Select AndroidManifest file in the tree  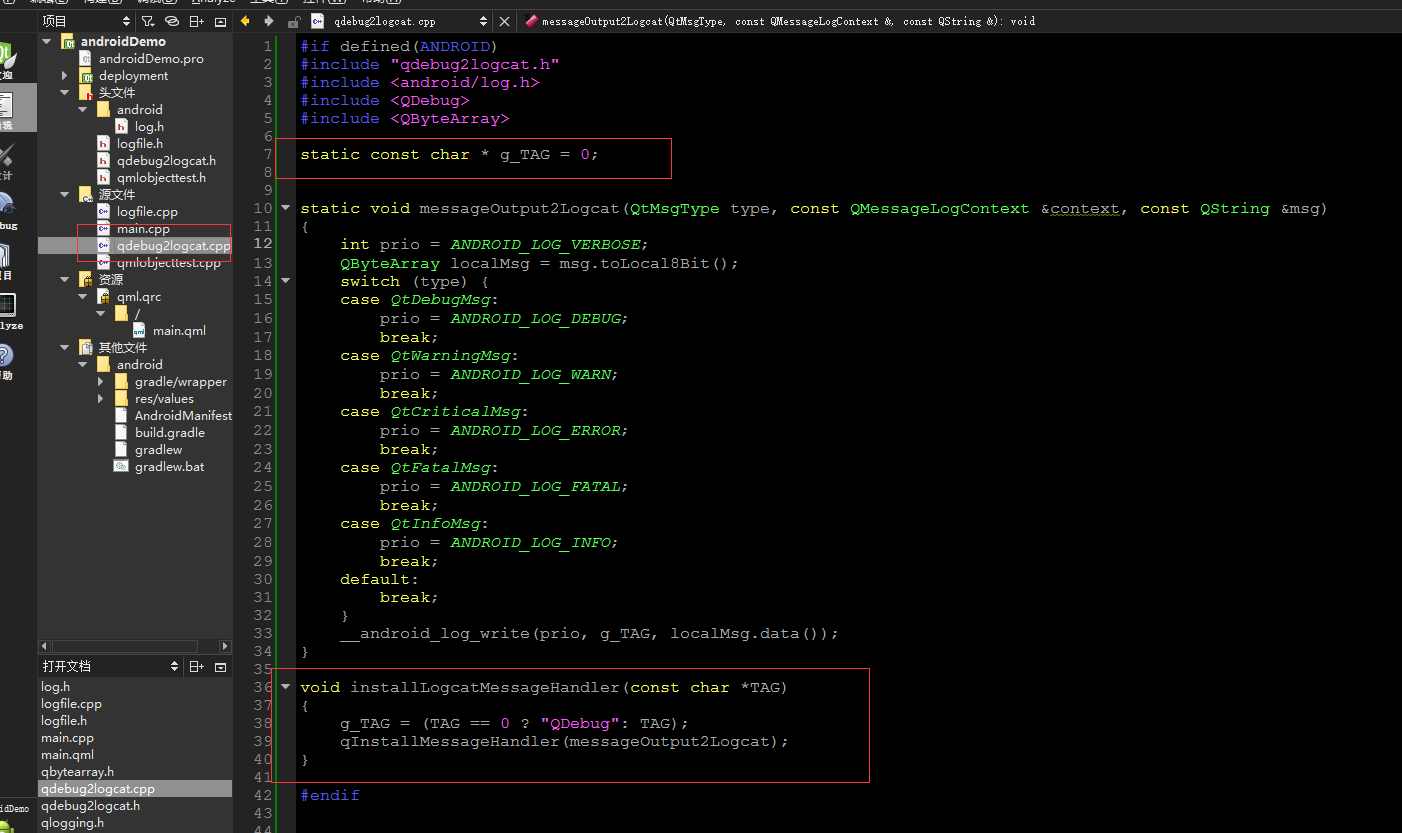(183, 415)
